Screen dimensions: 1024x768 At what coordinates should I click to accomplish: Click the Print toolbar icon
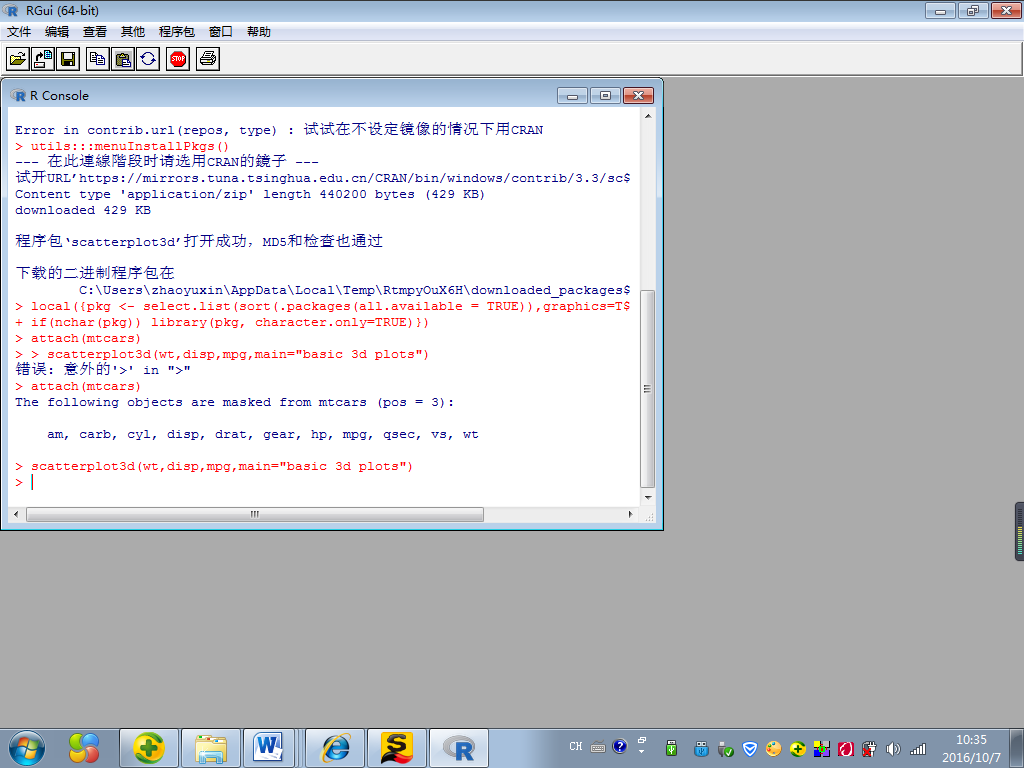point(208,59)
